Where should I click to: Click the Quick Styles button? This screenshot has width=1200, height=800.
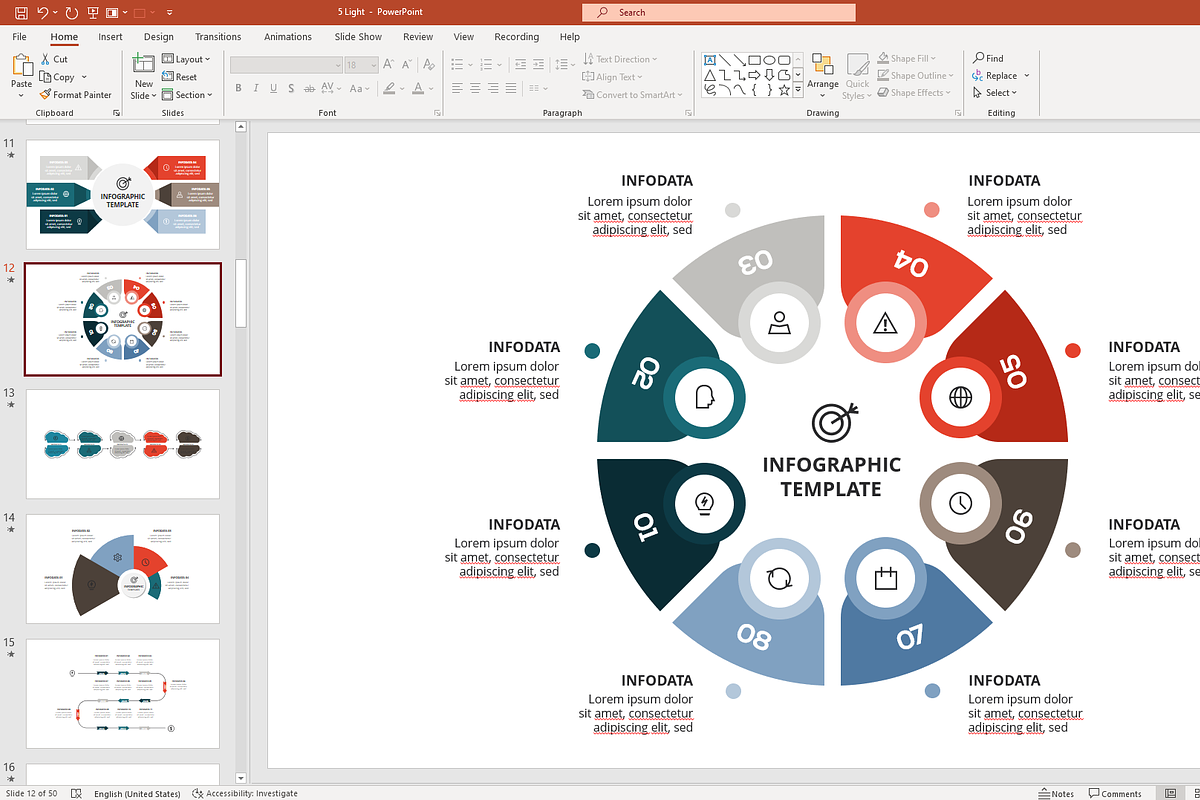(x=857, y=75)
